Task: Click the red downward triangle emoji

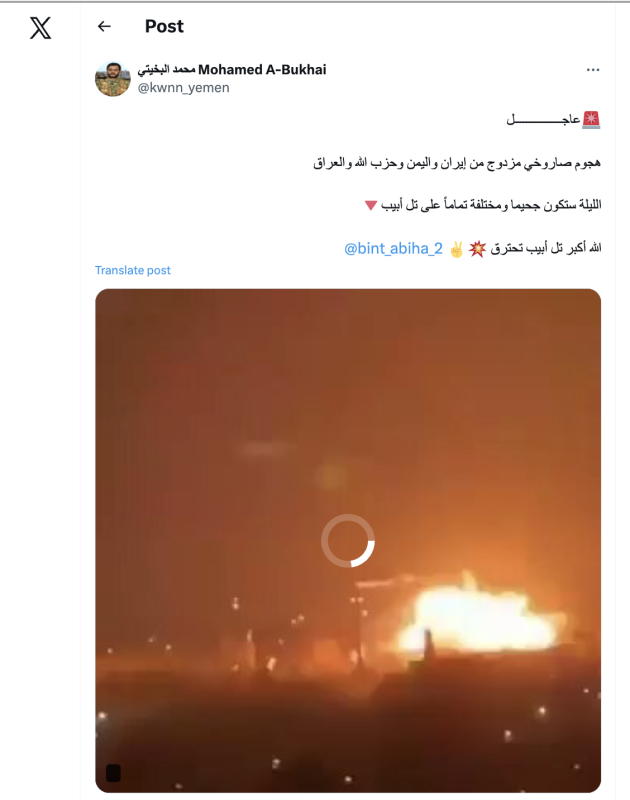Action: 371,206
